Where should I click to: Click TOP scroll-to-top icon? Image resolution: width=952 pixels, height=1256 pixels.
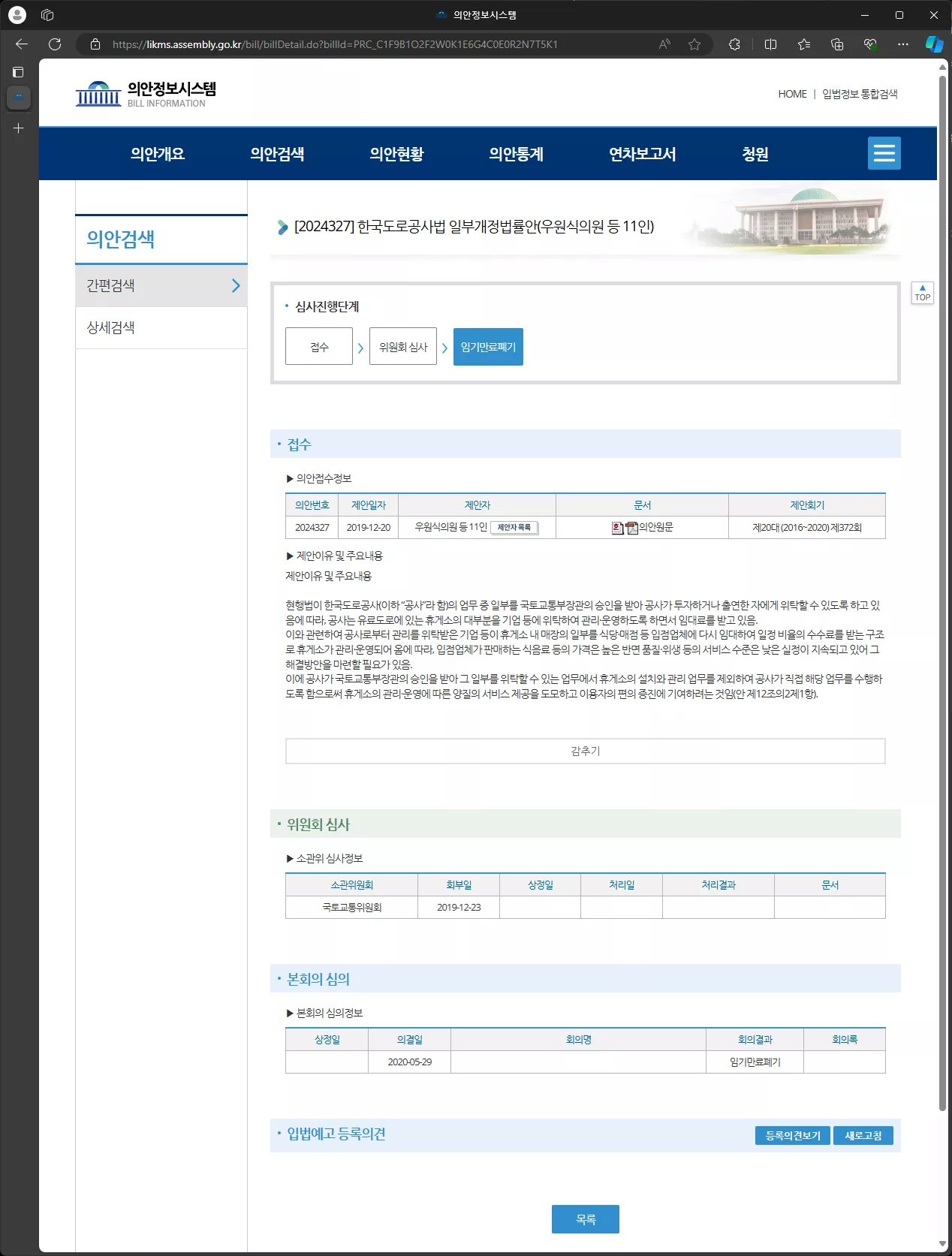click(x=922, y=293)
